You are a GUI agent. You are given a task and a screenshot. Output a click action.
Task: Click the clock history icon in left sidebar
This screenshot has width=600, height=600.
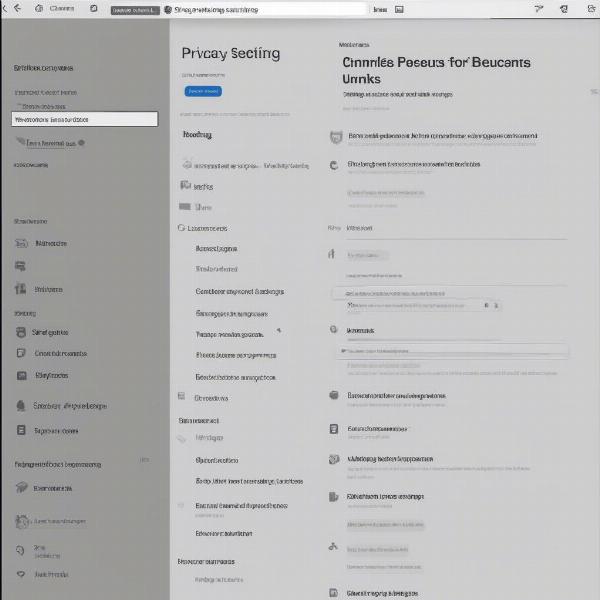(x=20, y=550)
